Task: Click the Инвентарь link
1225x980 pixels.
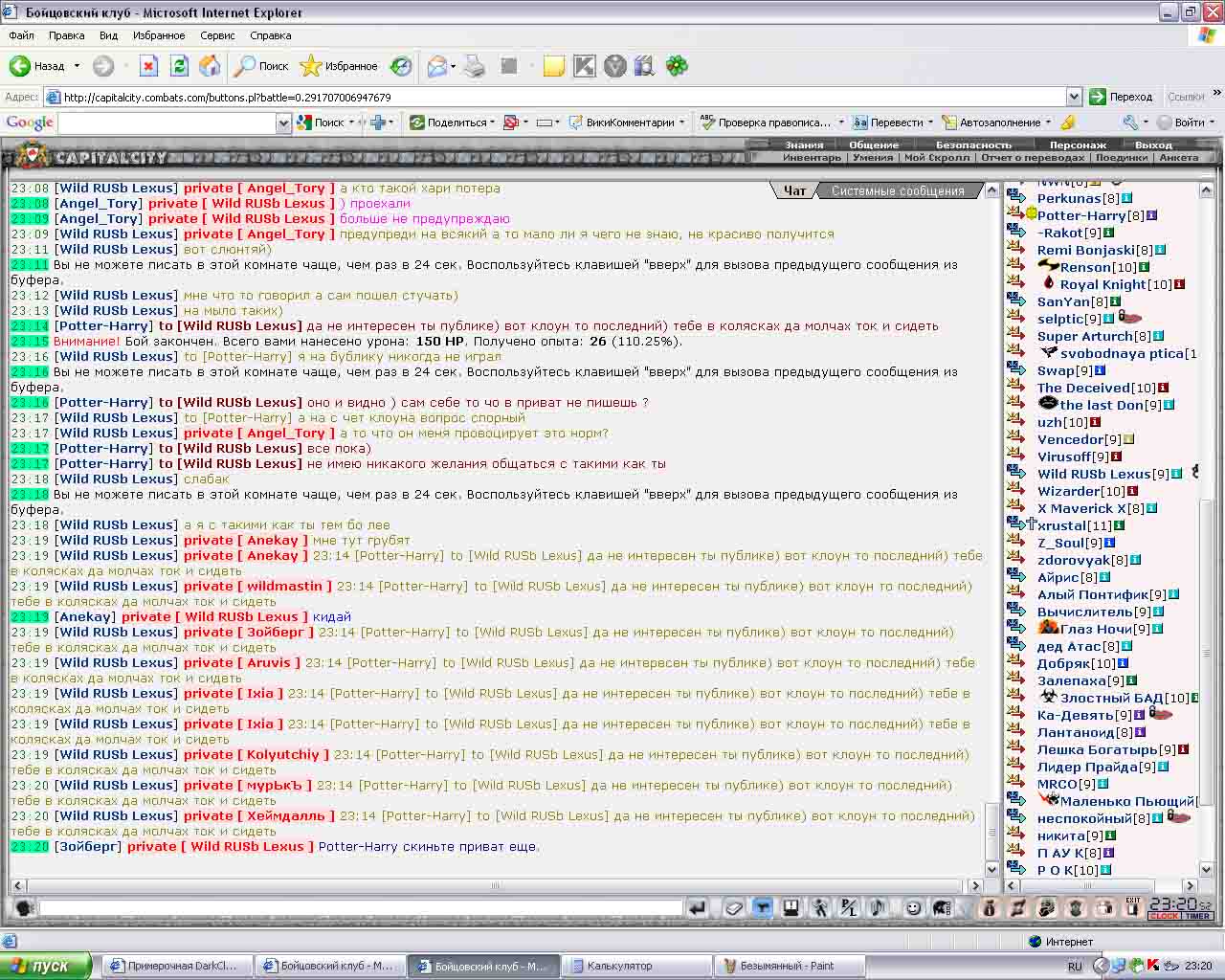Action: 812,157
